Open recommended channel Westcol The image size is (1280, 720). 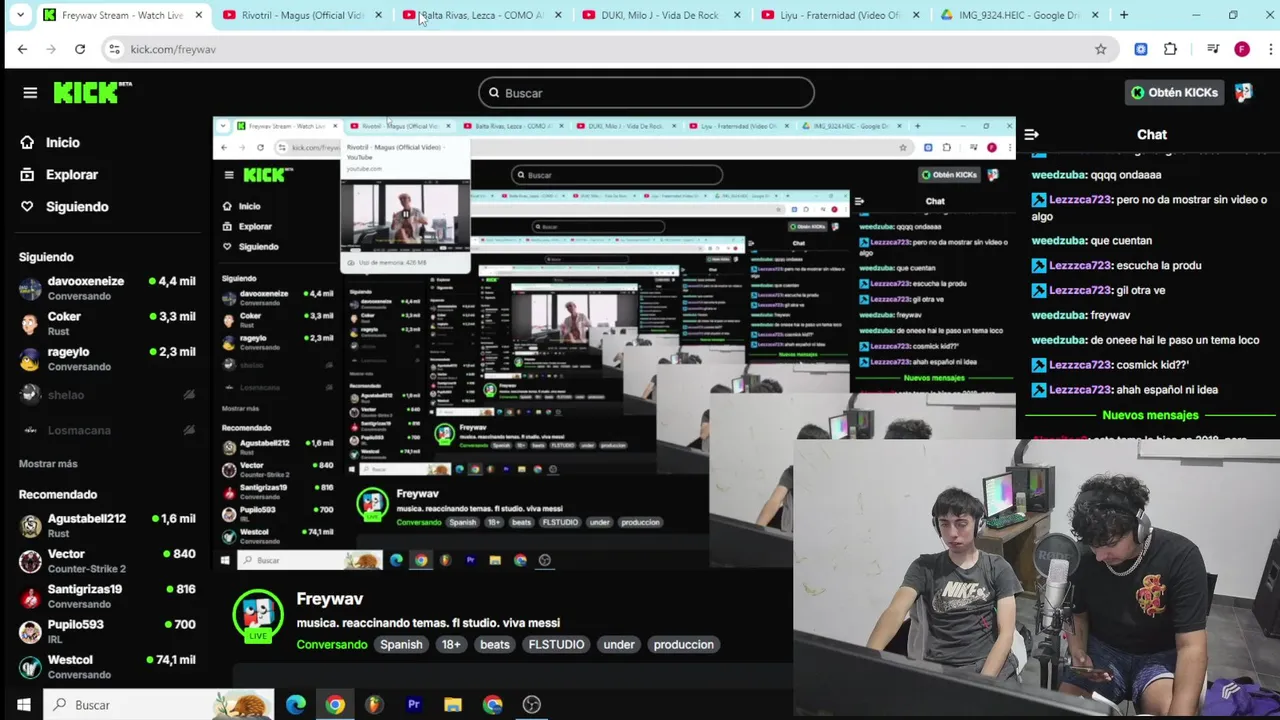point(107,666)
